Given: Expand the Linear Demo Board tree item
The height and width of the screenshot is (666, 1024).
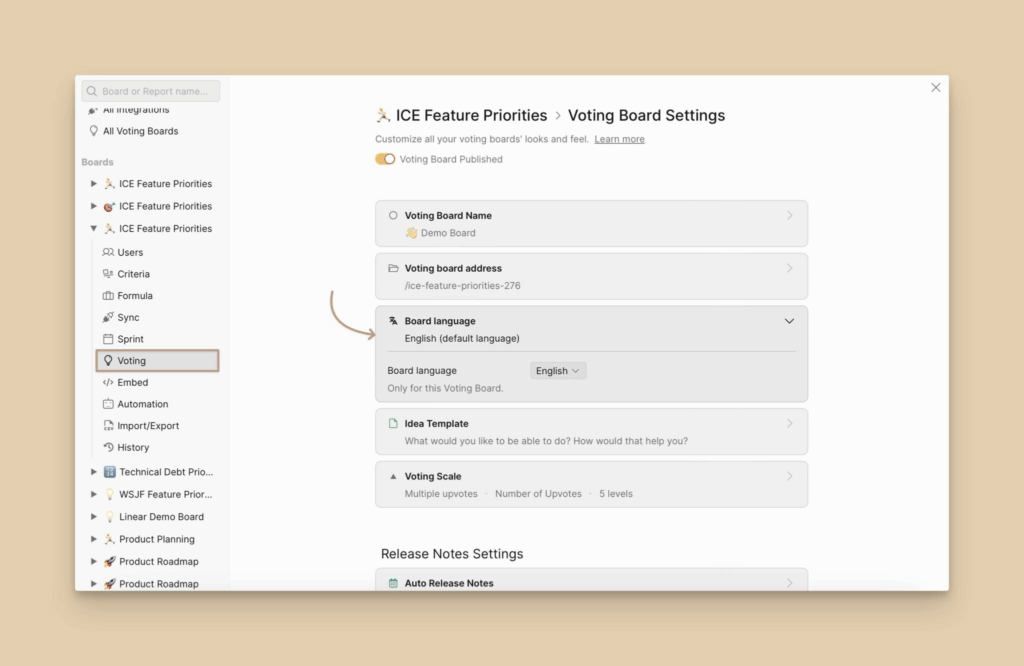Looking at the screenshot, I should coord(94,517).
